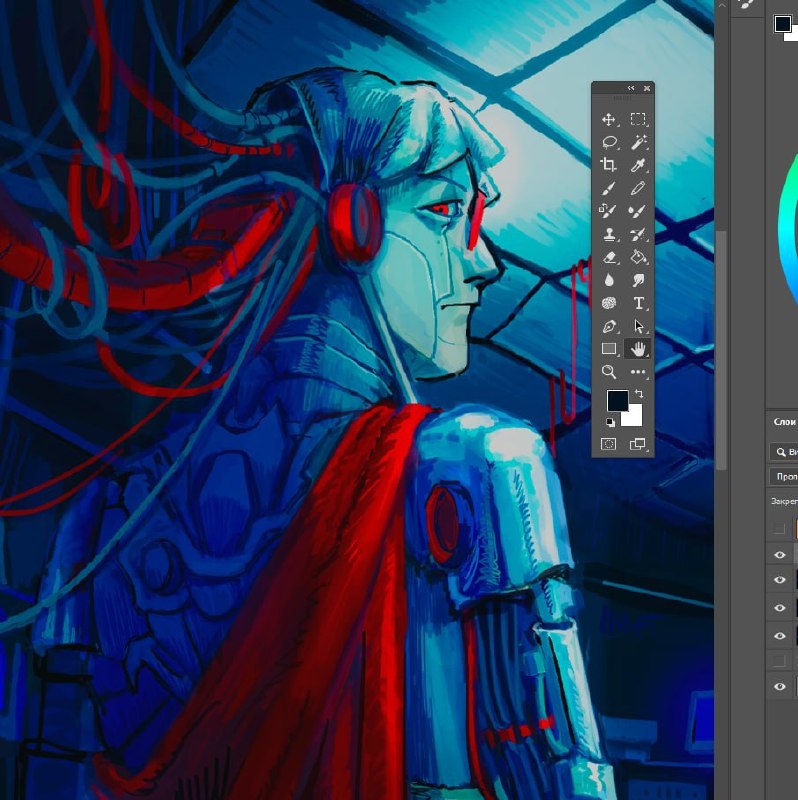Select the Magic Wand tool
This screenshot has height=800, width=798.
click(x=638, y=142)
